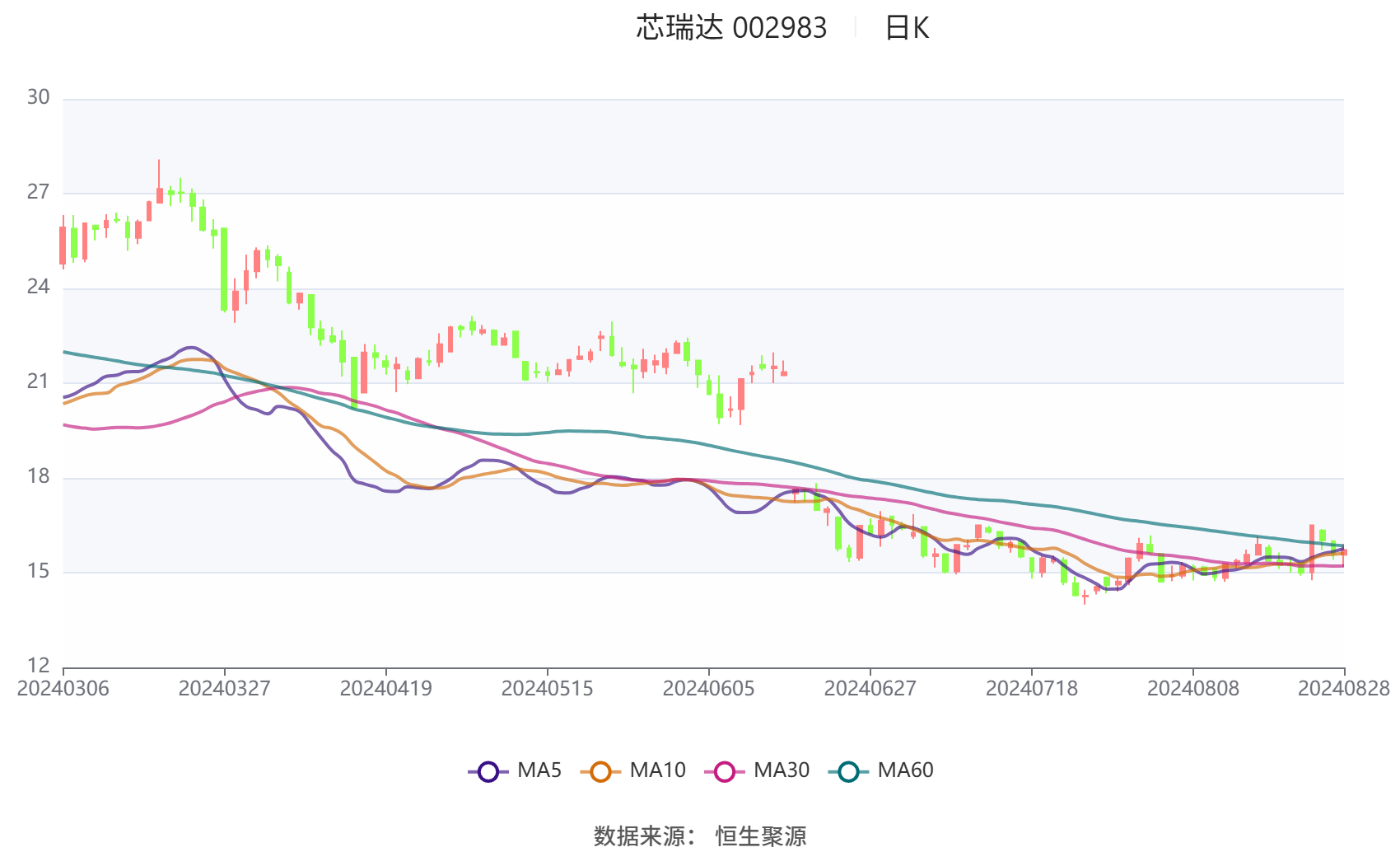Click the y-axis value 30
This screenshot has width=1400, height=852.
pos(38,97)
